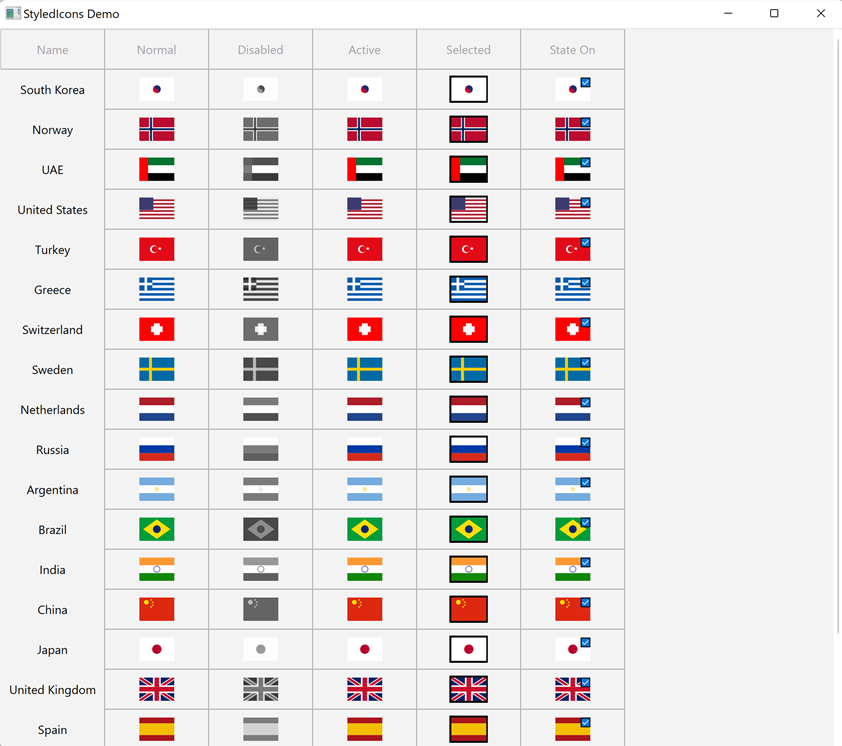Click the vertical scrollbar on the right
842x746 pixels.
click(x=837, y=330)
